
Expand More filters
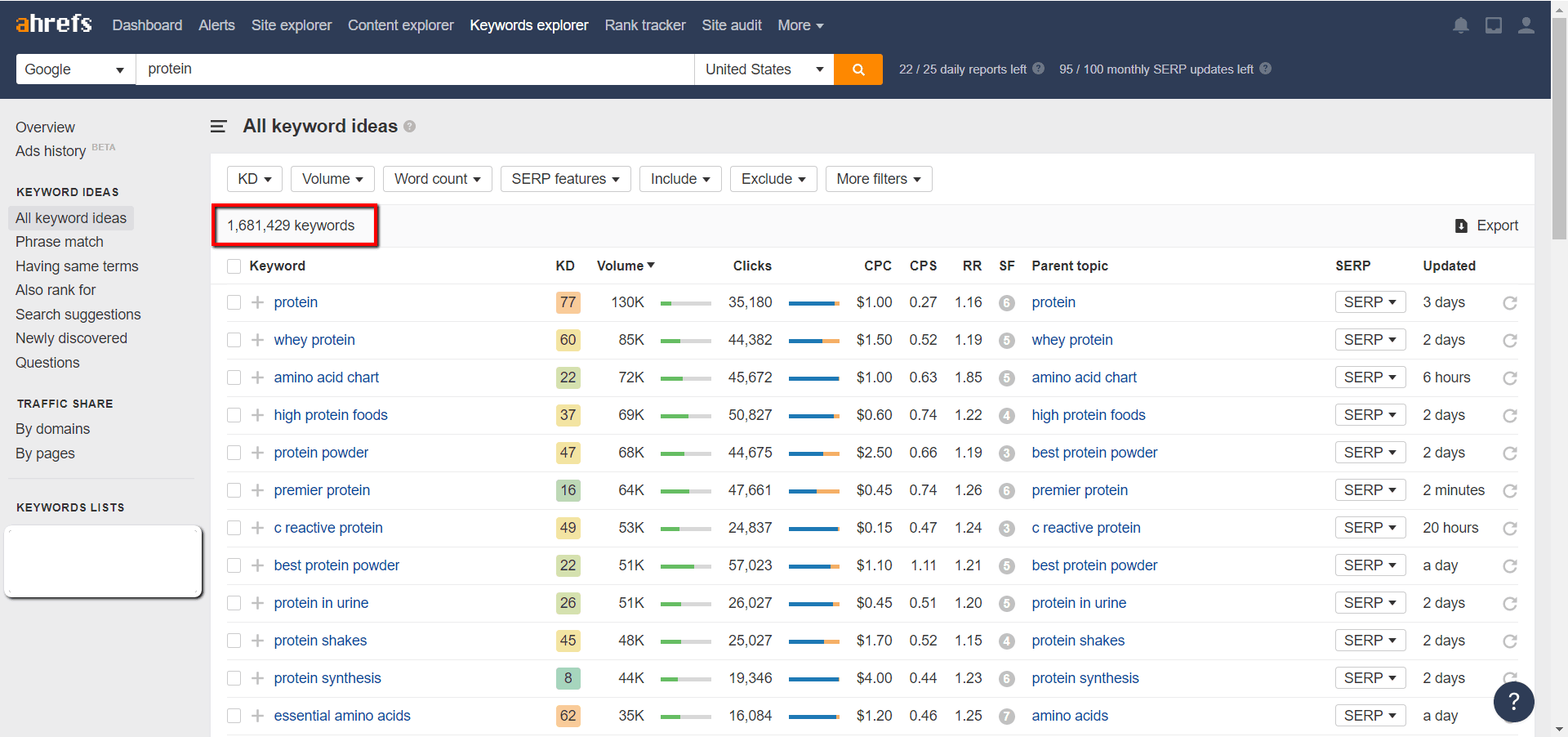[x=879, y=179]
